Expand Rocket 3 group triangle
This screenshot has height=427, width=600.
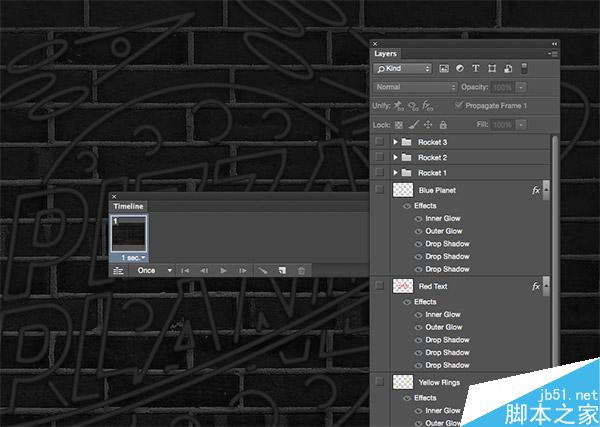[395, 142]
